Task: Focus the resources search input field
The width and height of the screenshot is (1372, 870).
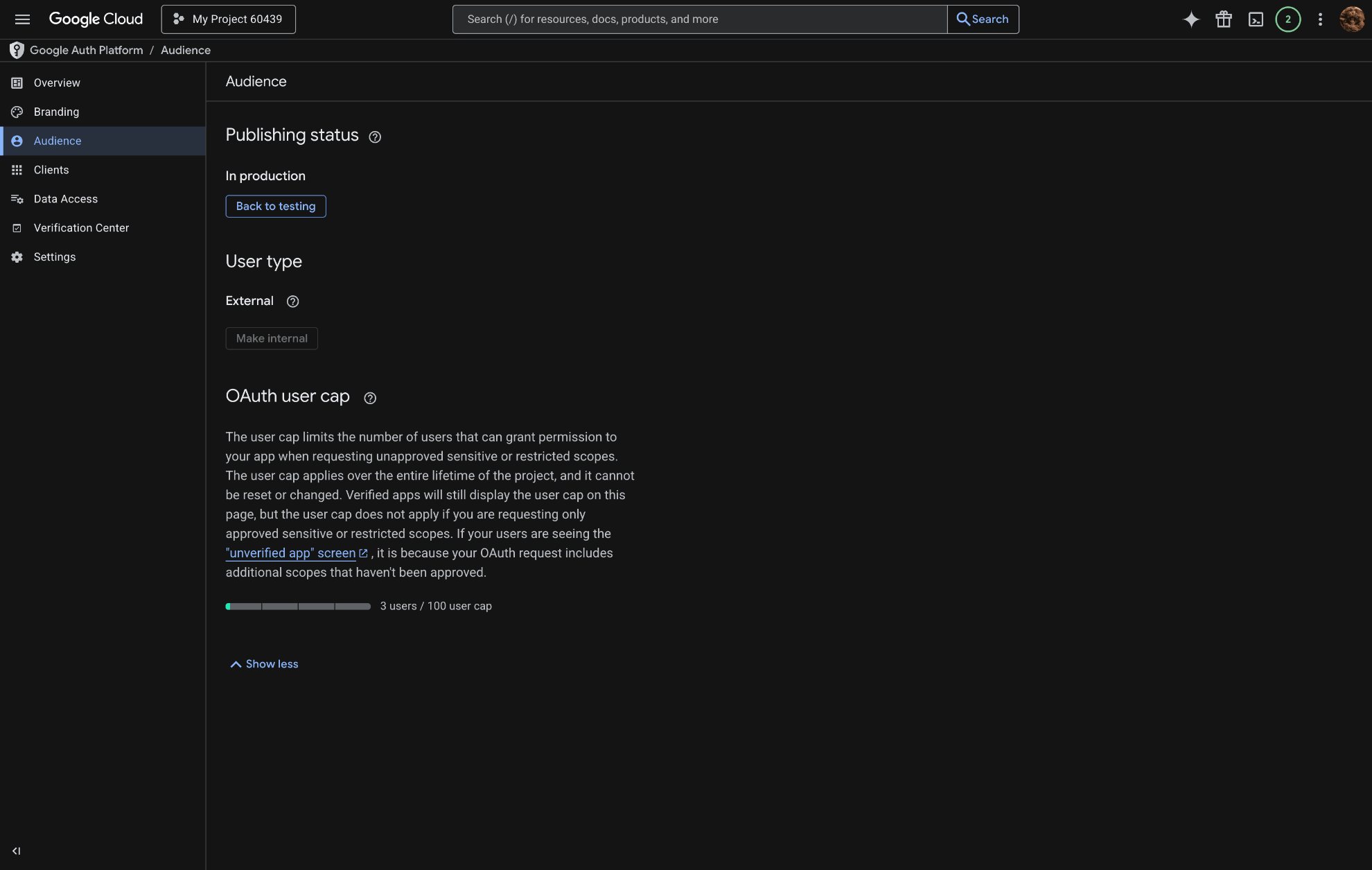Action: tap(698, 19)
